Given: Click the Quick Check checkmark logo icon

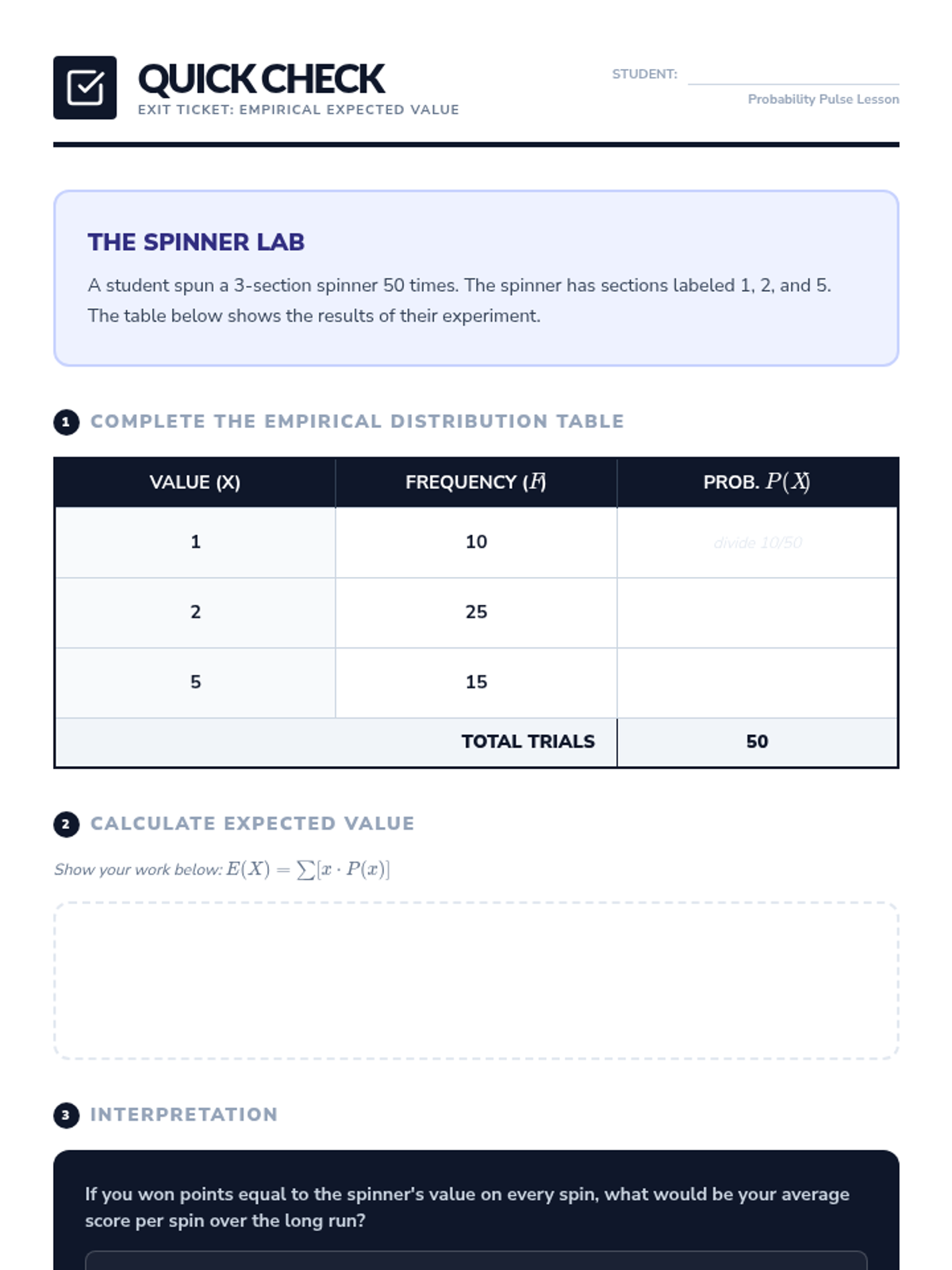Looking at the screenshot, I should tap(85, 87).
